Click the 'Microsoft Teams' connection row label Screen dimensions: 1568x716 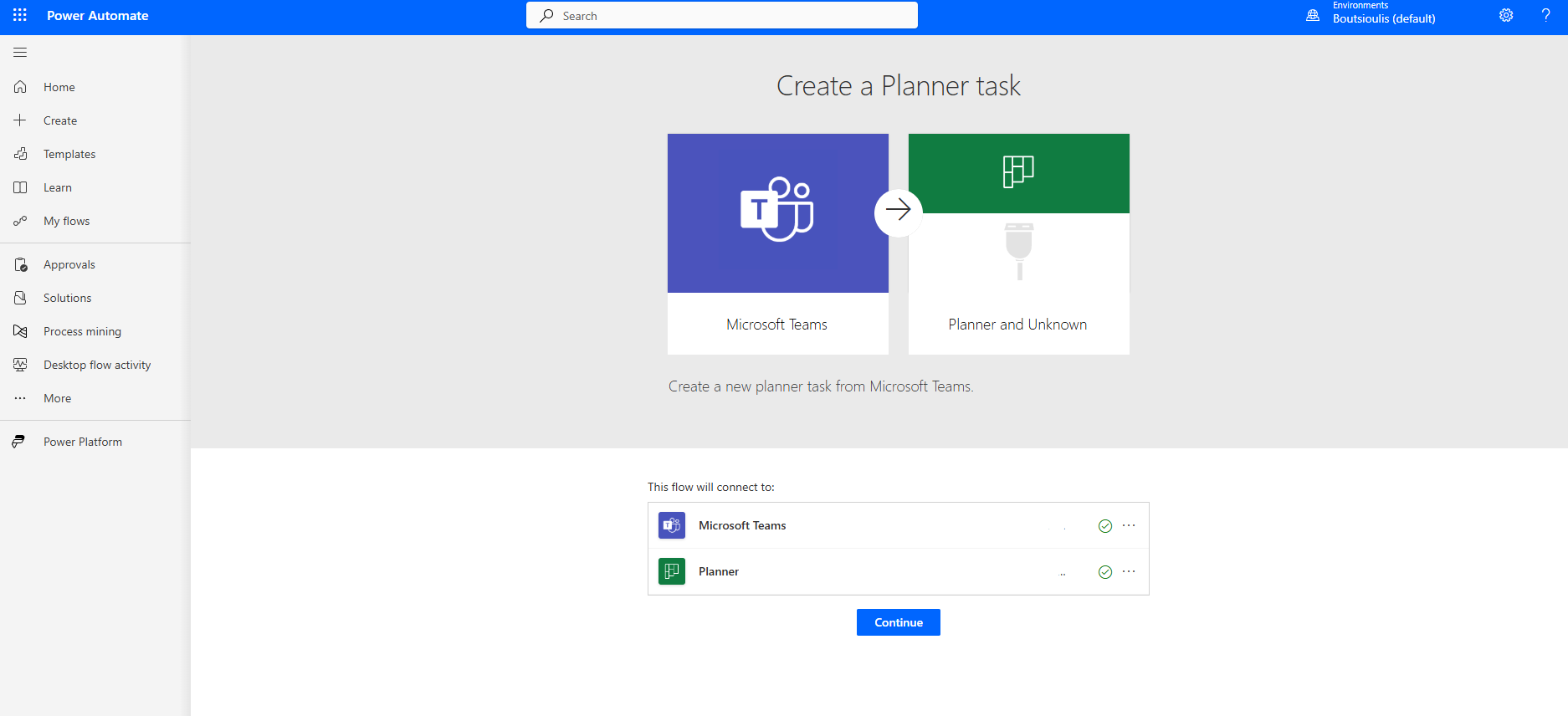[x=742, y=525]
